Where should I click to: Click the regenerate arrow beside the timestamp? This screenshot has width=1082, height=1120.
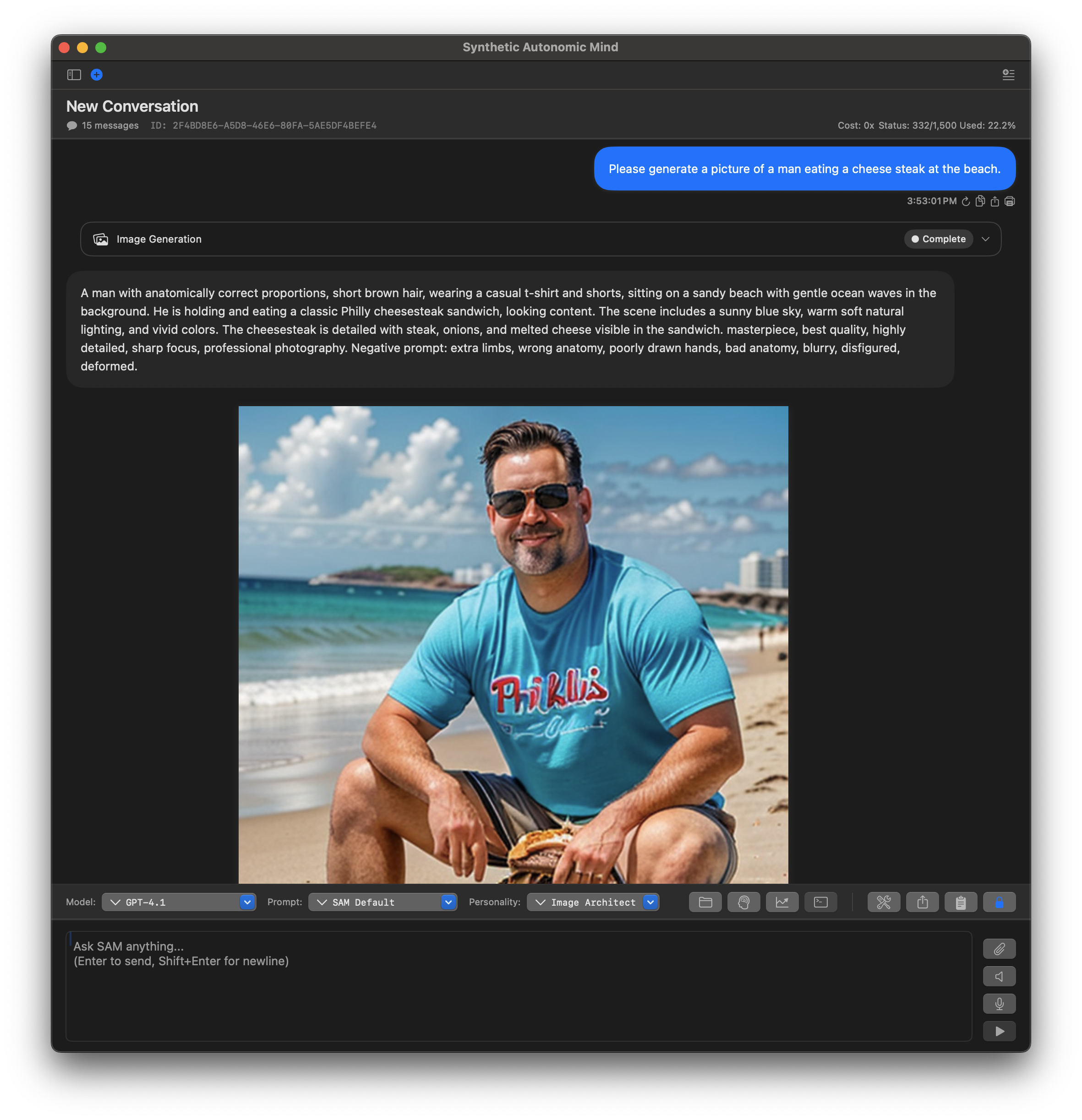click(x=966, y=201)
